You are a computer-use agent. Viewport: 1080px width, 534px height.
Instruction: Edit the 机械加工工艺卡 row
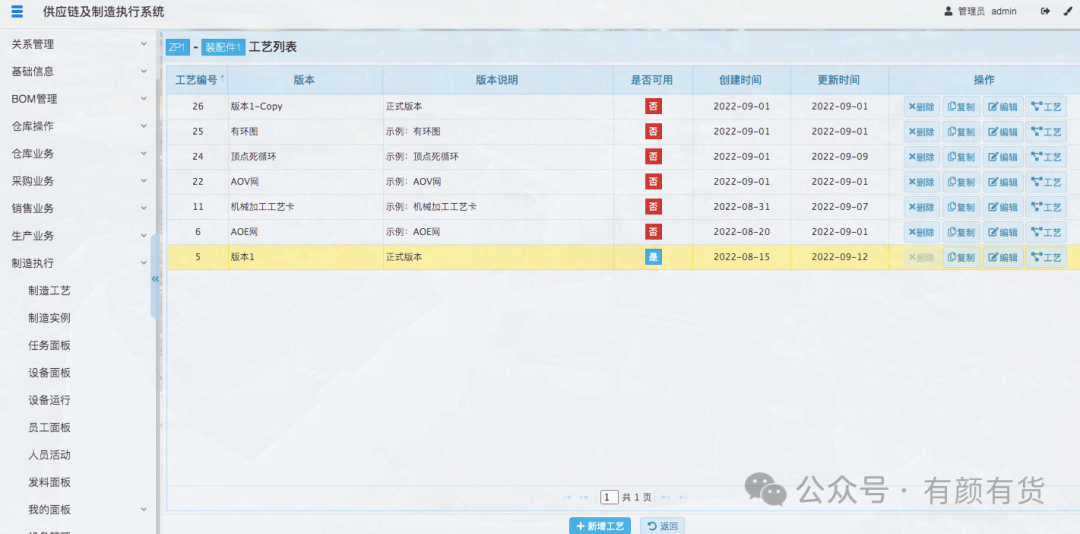pyautogui.click(x=1002, y=207)
